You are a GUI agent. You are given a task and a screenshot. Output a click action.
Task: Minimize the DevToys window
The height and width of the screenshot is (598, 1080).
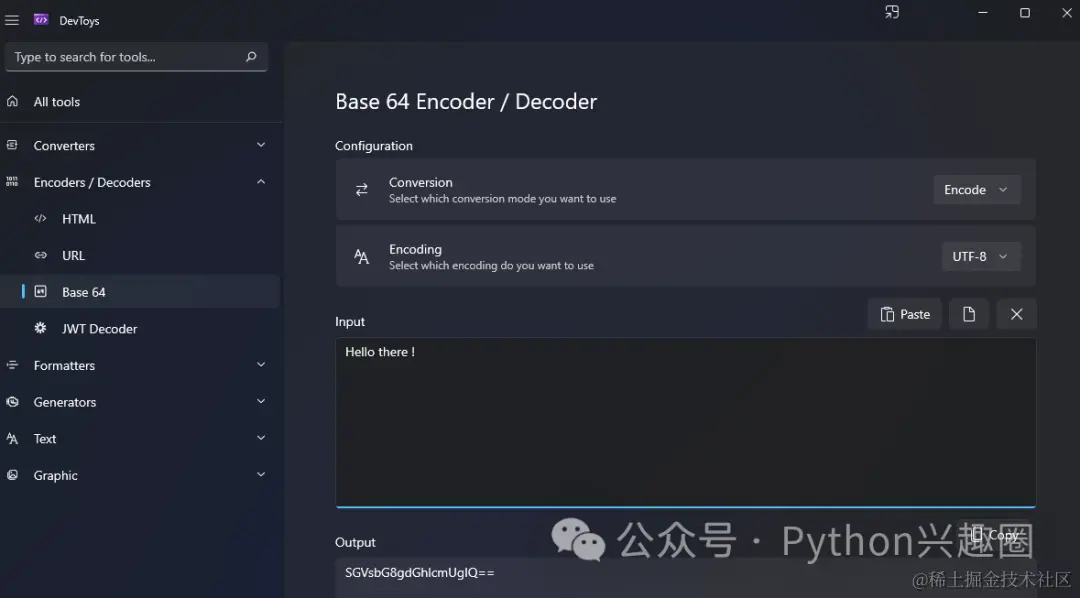tap(983, 12)
